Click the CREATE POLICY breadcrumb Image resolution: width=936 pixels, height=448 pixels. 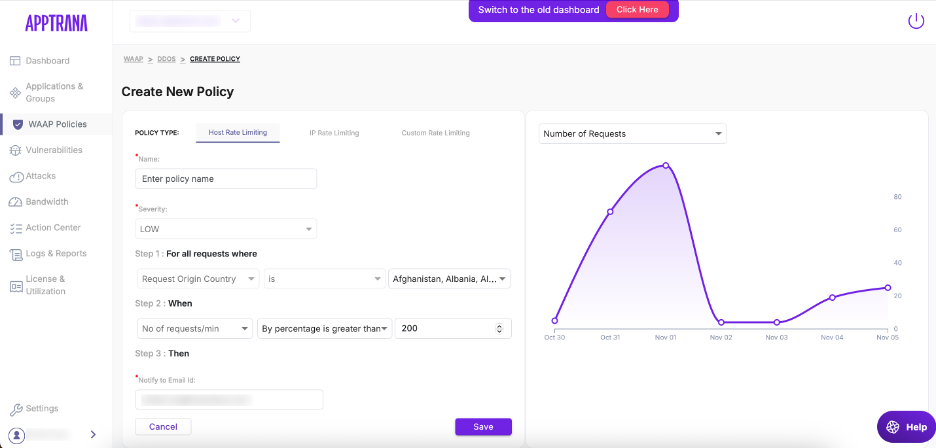click(x=215, y=59)
